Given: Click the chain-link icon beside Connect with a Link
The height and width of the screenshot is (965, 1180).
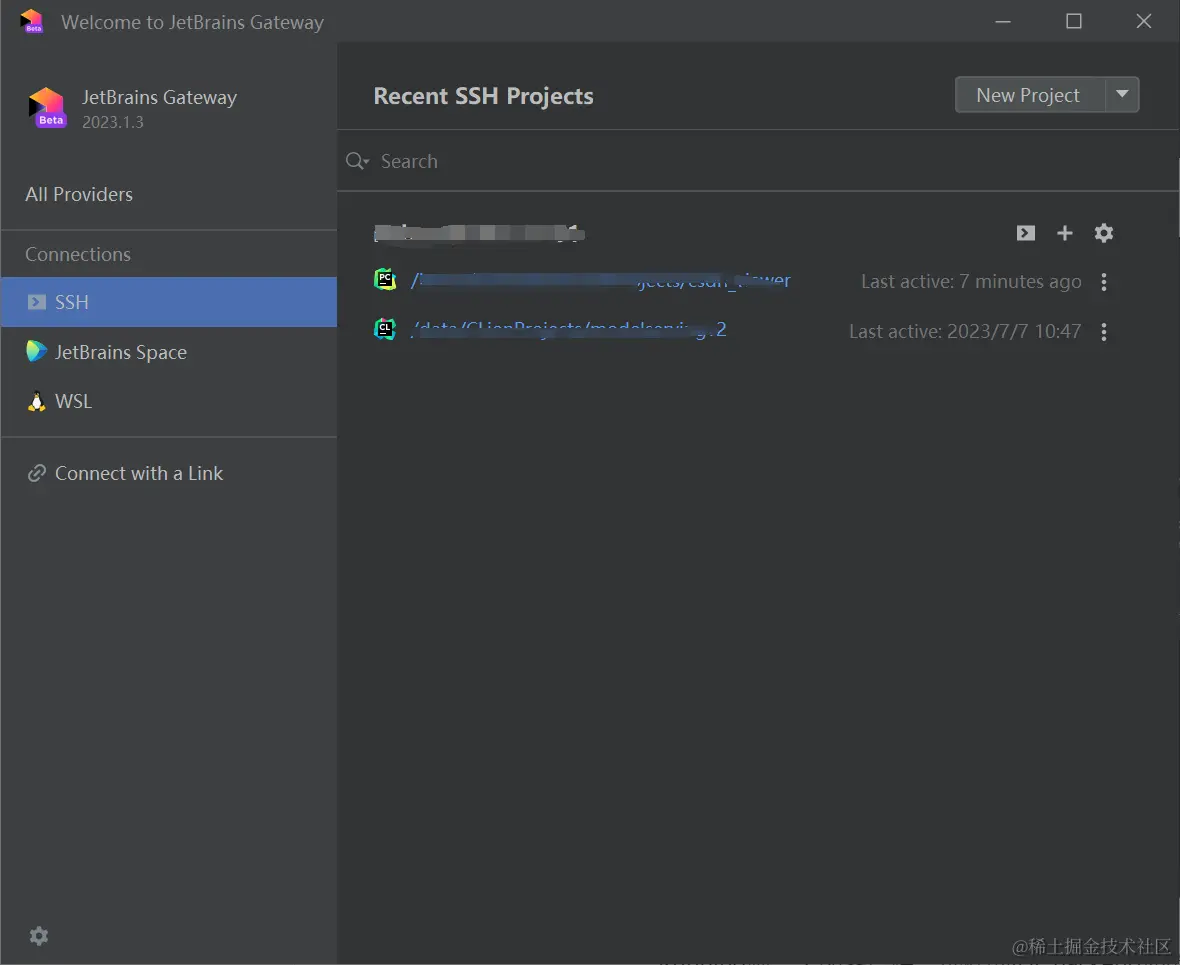Looking at the screenshot, I should point(36,473).
